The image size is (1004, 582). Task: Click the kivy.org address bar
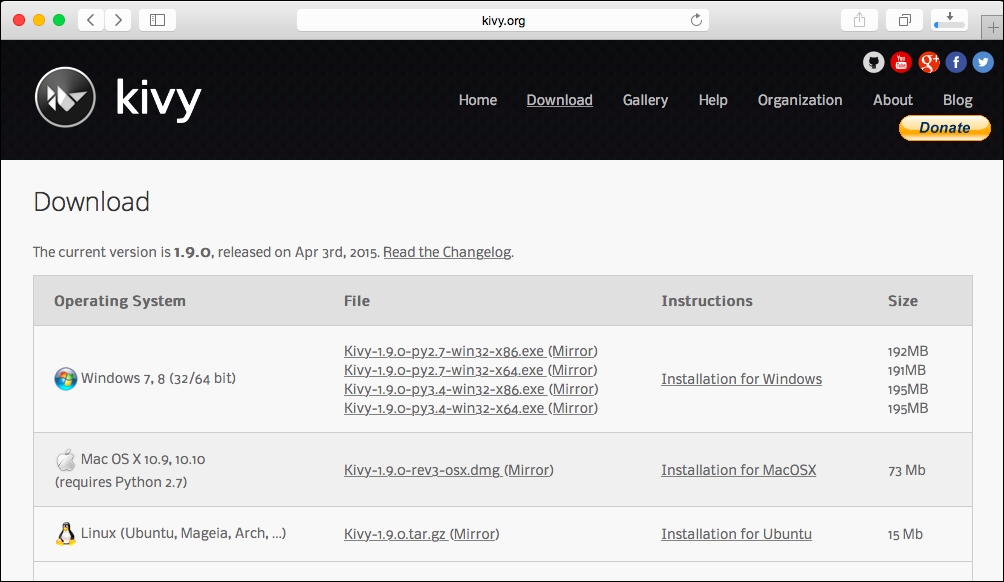point(503,20)
